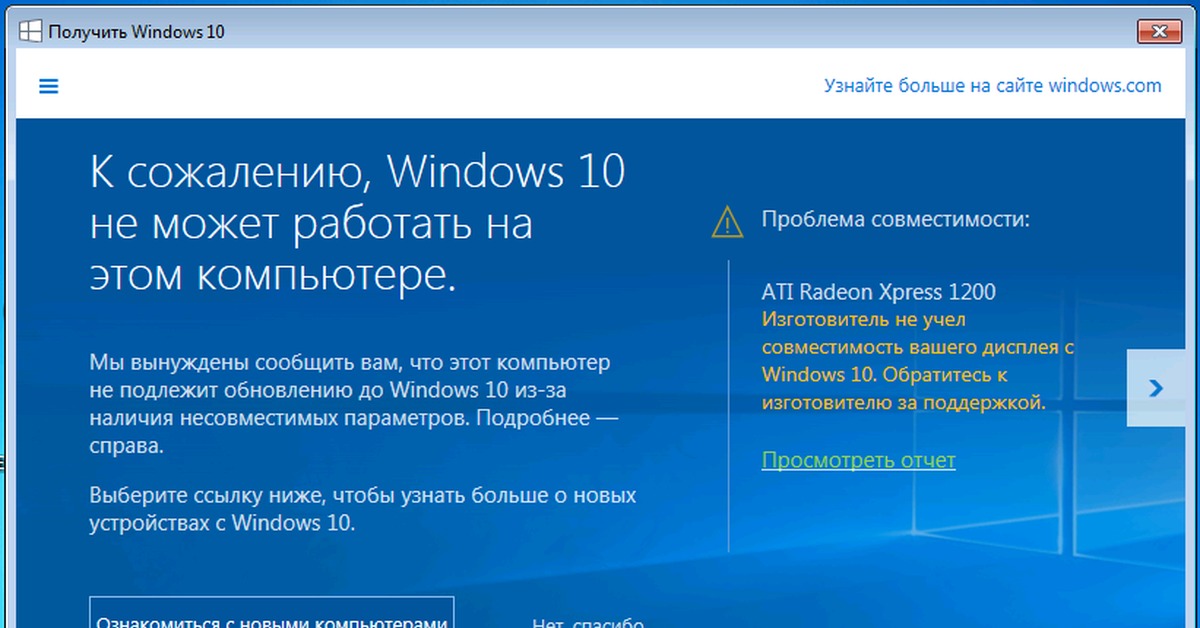Click the Windows logo in title bar
The image size is (1200, 628).
[31, 32]
